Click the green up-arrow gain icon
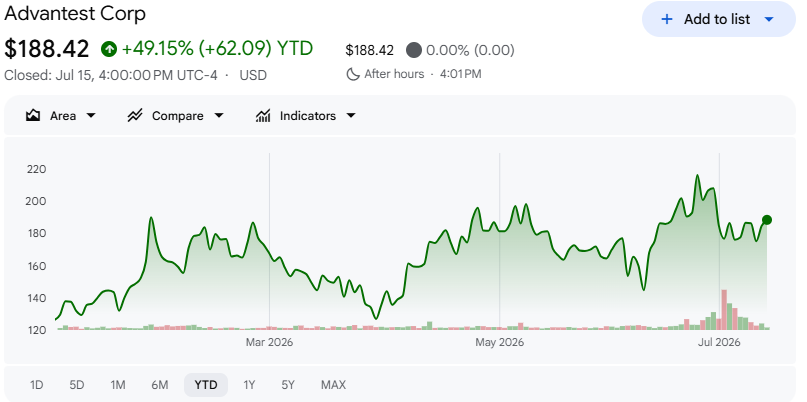This screenshot has height=402, width=807. 109,49
